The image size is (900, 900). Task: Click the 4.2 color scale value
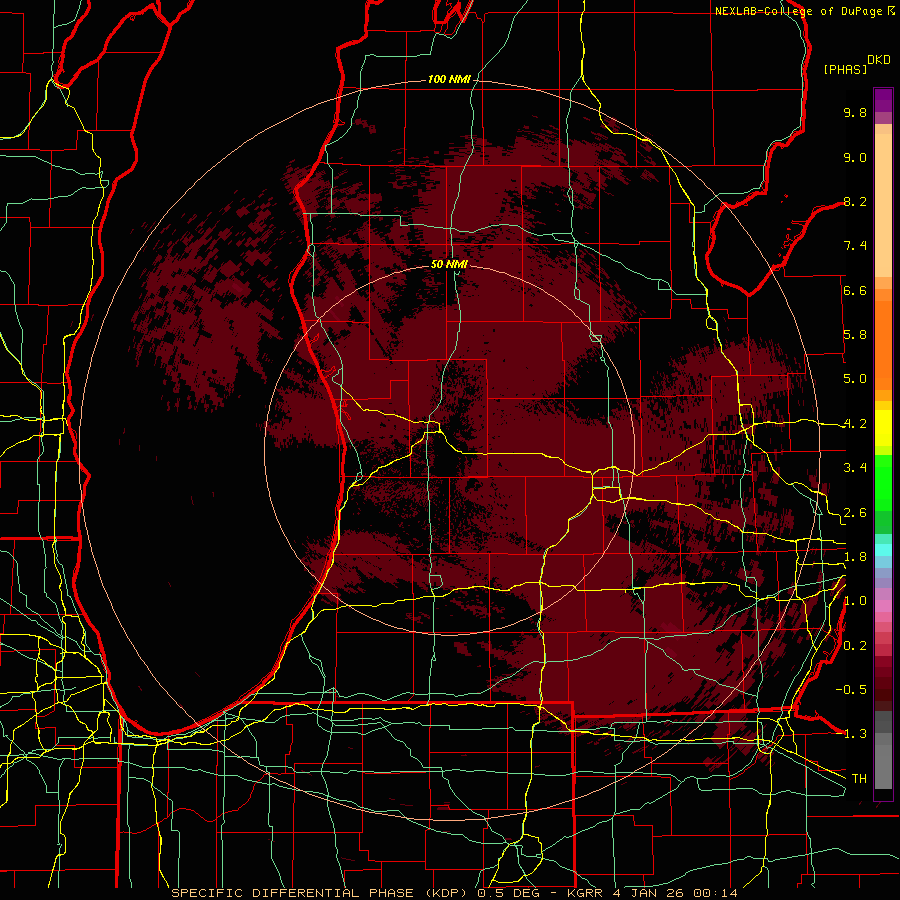(855, 424)
